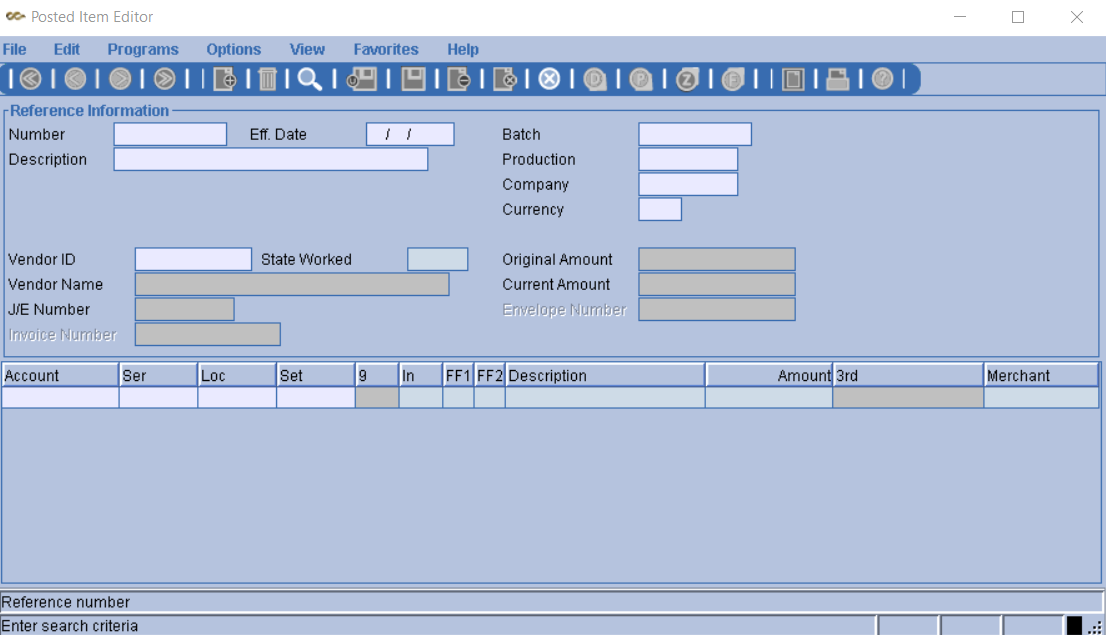Click the Amount column header
The height and width of the screenshot is (635, 1106).
click(769, 375)
